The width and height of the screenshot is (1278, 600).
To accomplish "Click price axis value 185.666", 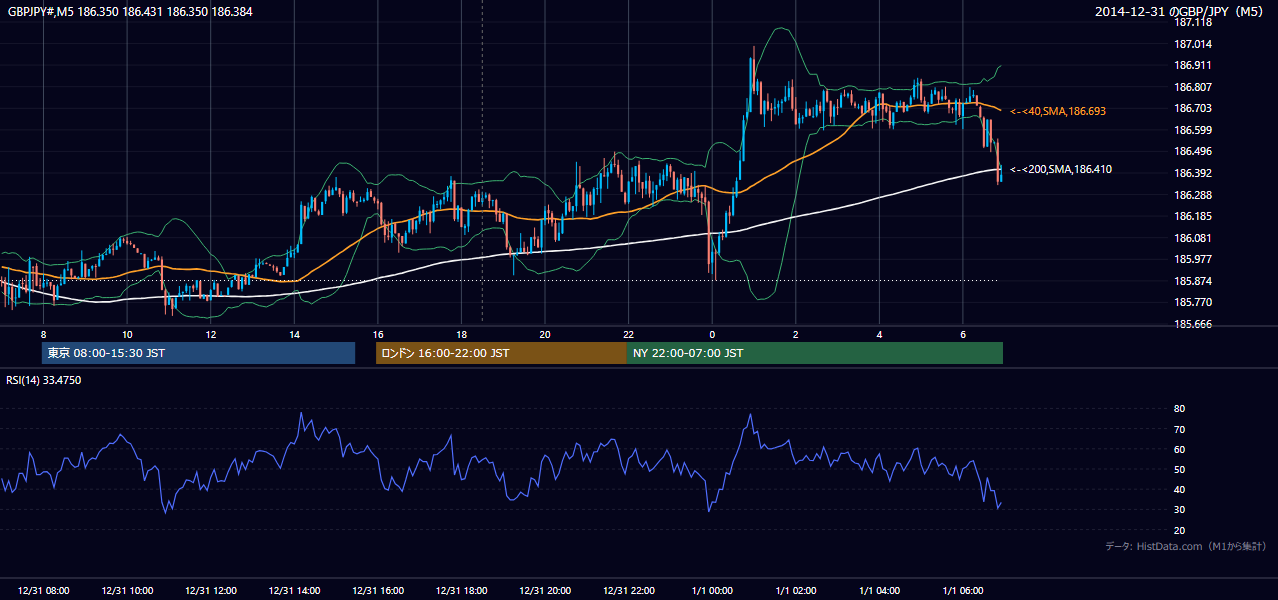I will click(x=1193, y=324).
